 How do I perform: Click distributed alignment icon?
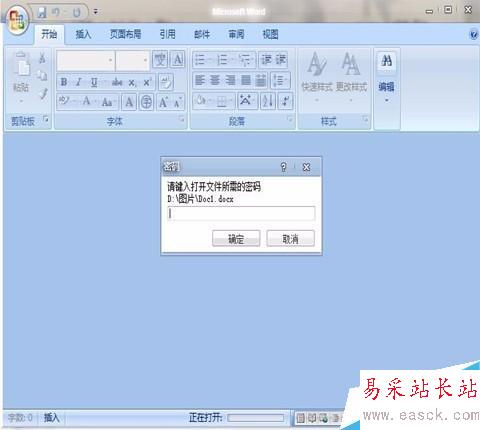coord(261,80)
